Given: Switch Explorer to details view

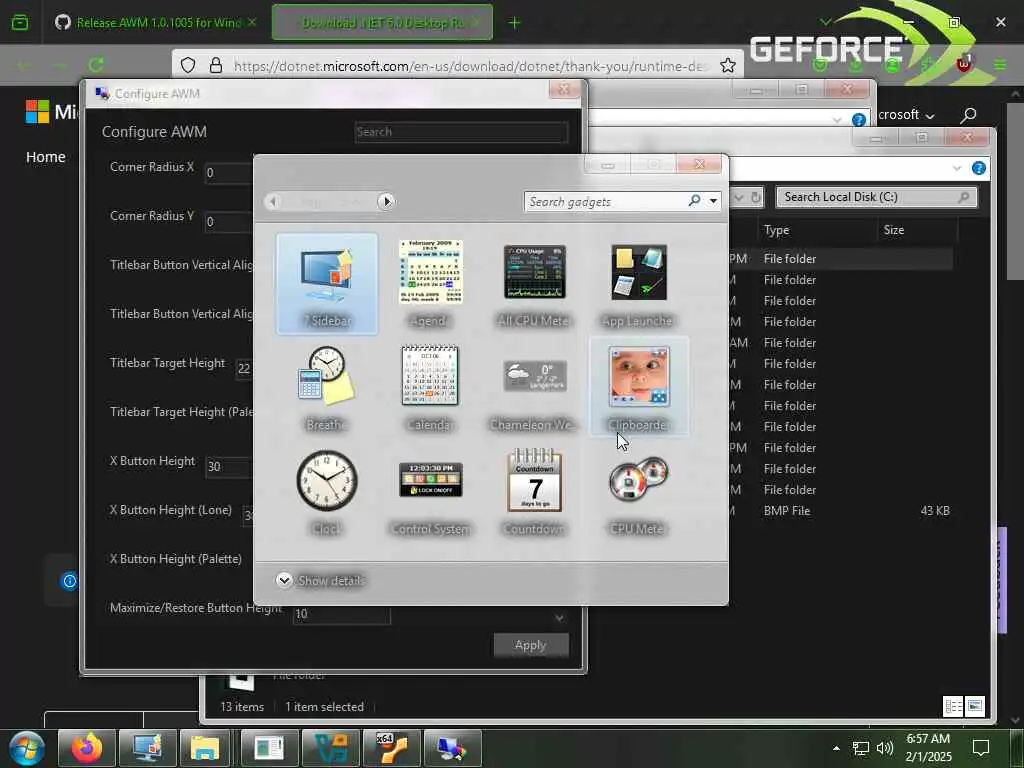Looking at the screenshot, I should click(953, 706).
